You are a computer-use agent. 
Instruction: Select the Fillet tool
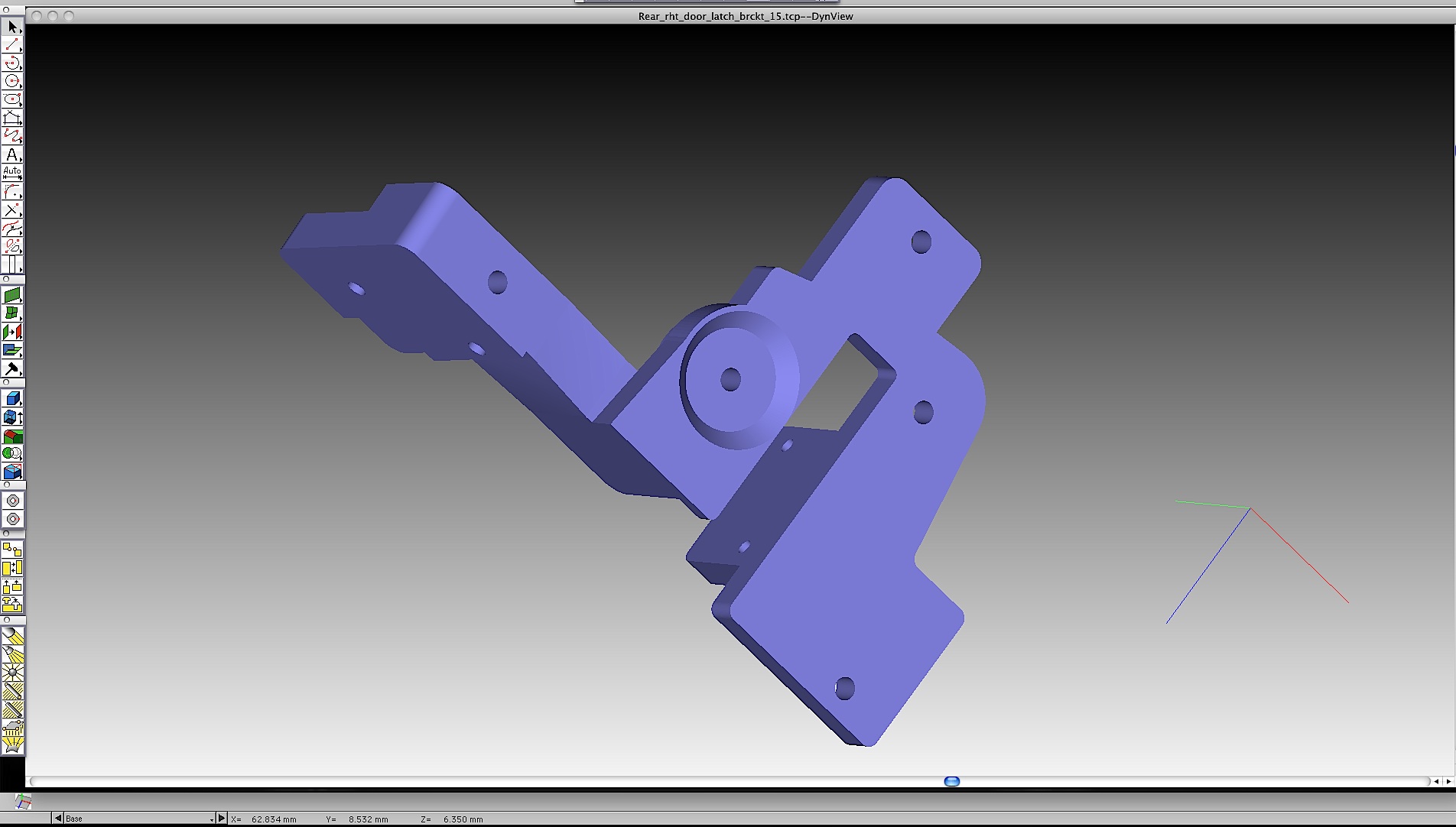tap(12, 191)
